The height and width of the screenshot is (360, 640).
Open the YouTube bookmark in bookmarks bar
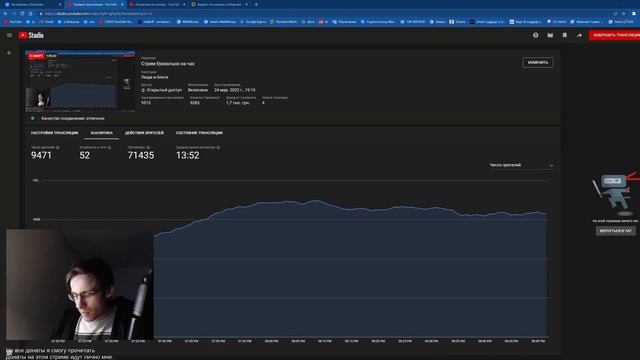point(13,22)
